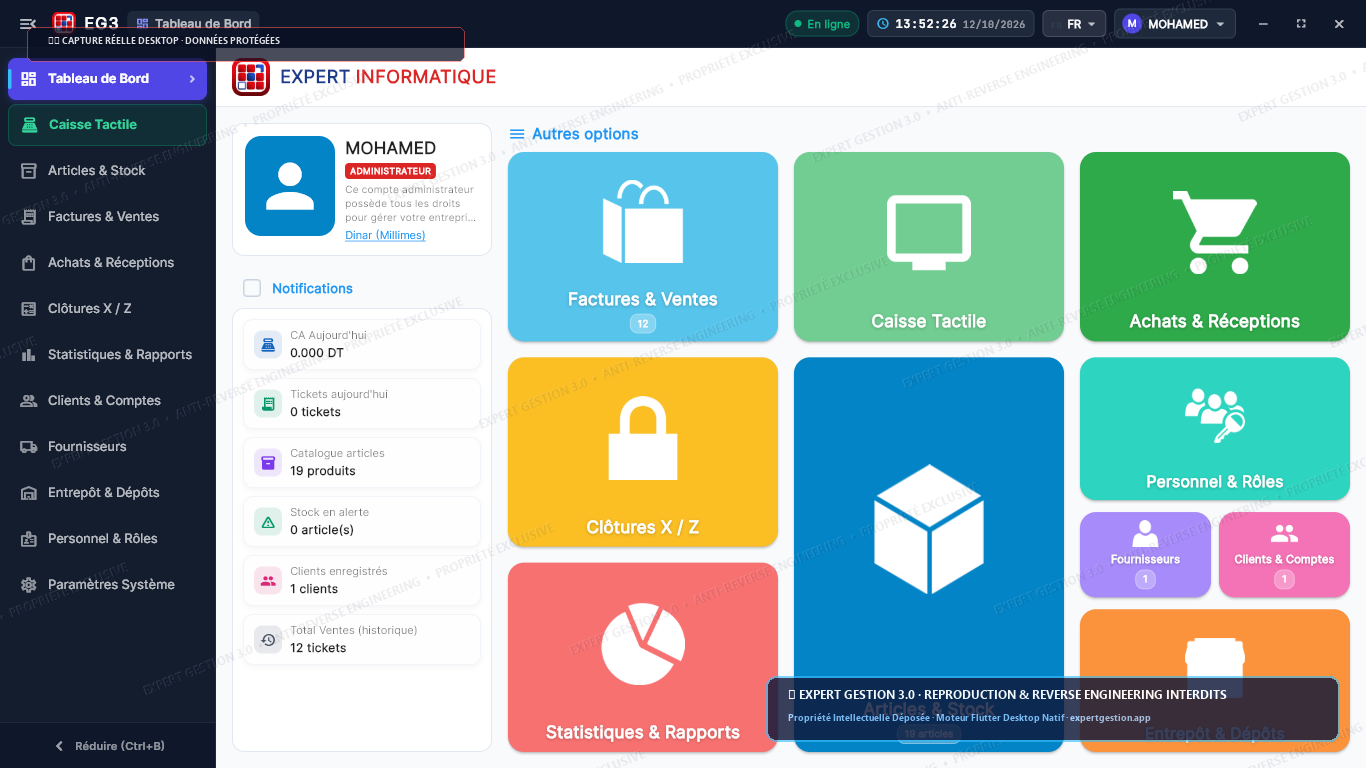Click the Tableau de Bord title bar tab
Screen dimensions: 1366x768
click(193, 23)
